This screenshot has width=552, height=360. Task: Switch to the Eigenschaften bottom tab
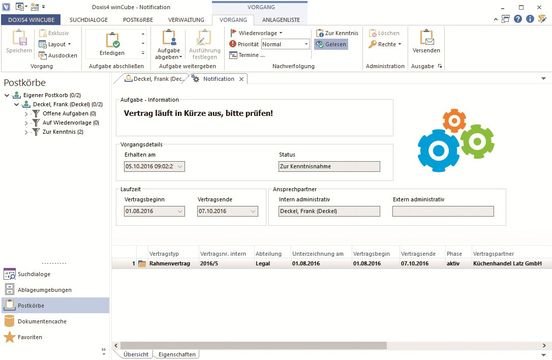tap(177, 354)
